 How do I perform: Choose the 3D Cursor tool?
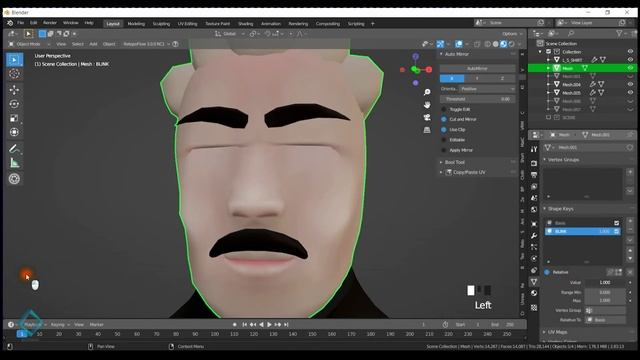(x=14, y=74)
